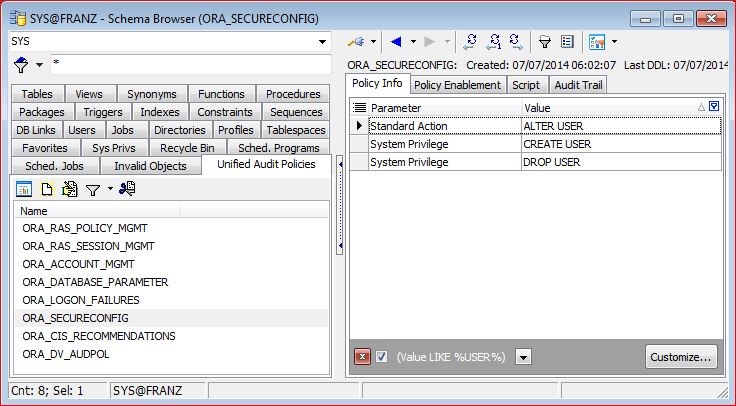Select the ALTER USER value cell
The width and height of the screenshot is (736, 406).
[621, 126]
